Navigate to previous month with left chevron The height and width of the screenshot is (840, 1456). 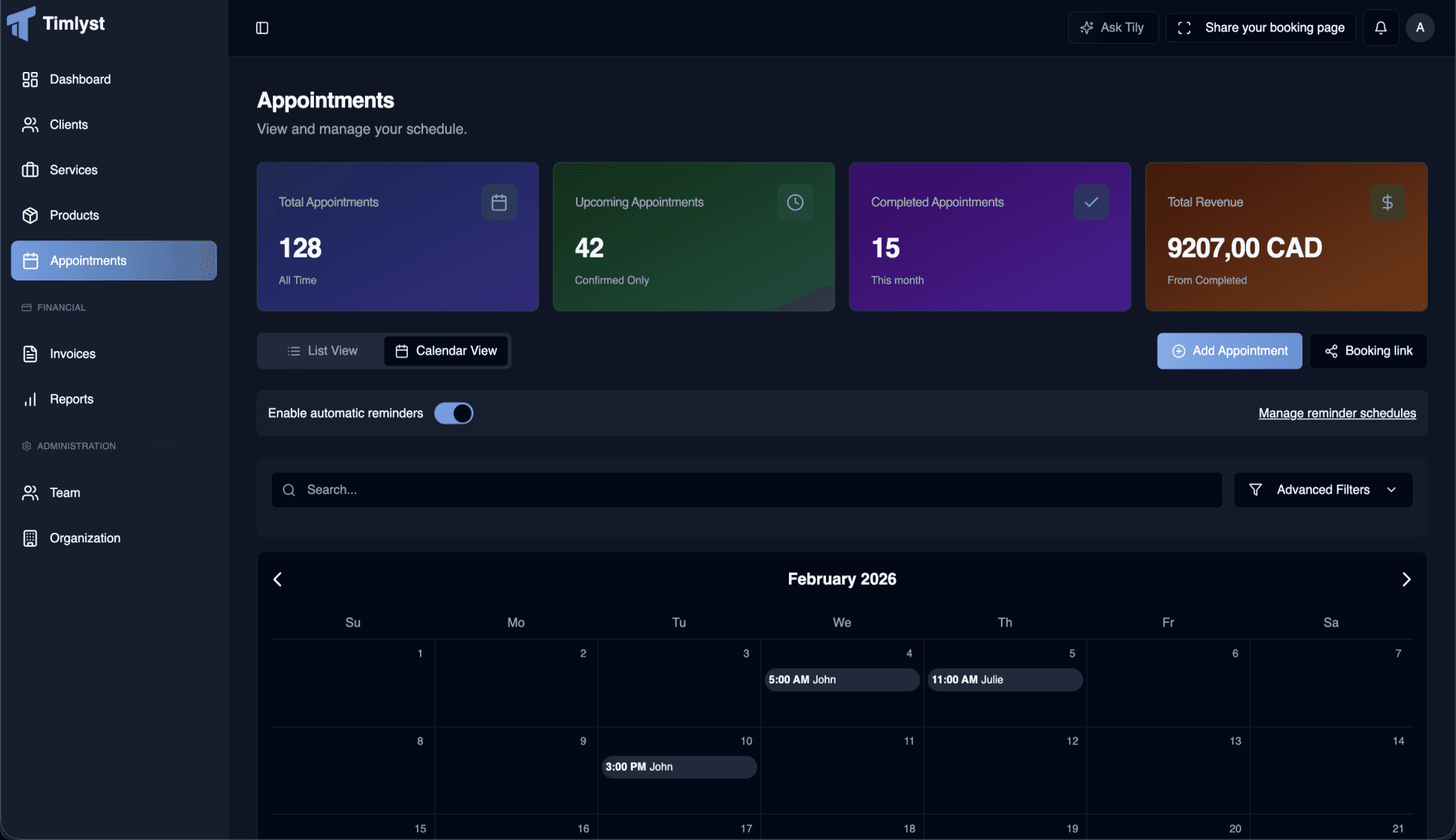(x=278, y=580)
